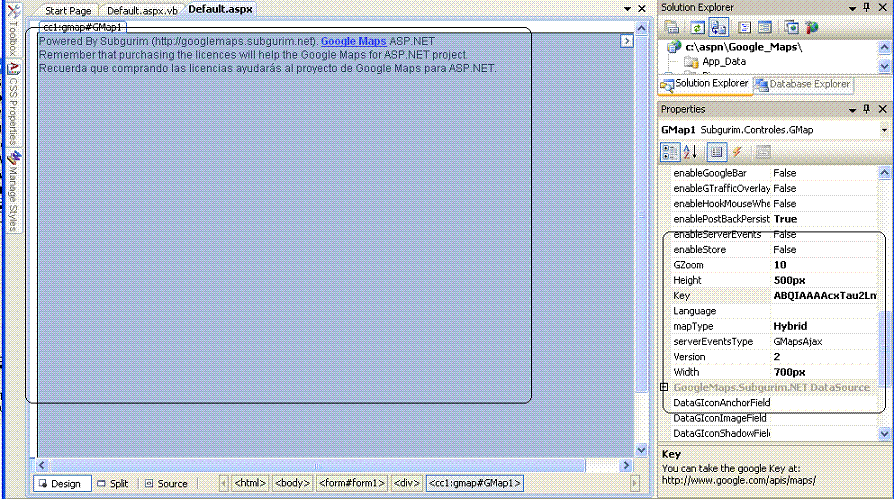
Task: Click the View Code icon in Solution Explorer
Action: click(744, 27)
